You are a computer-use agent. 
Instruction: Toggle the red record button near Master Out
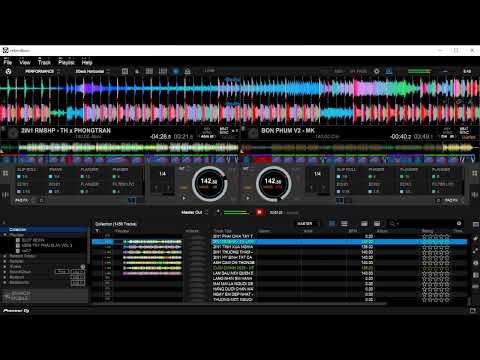click(x=259, y=212)
